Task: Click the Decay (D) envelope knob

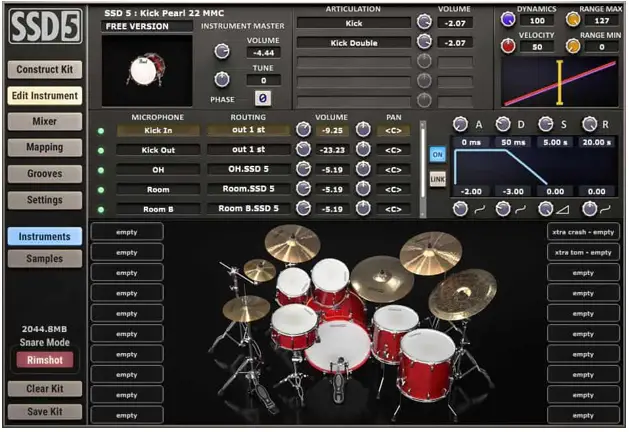Action: [503, 124]
